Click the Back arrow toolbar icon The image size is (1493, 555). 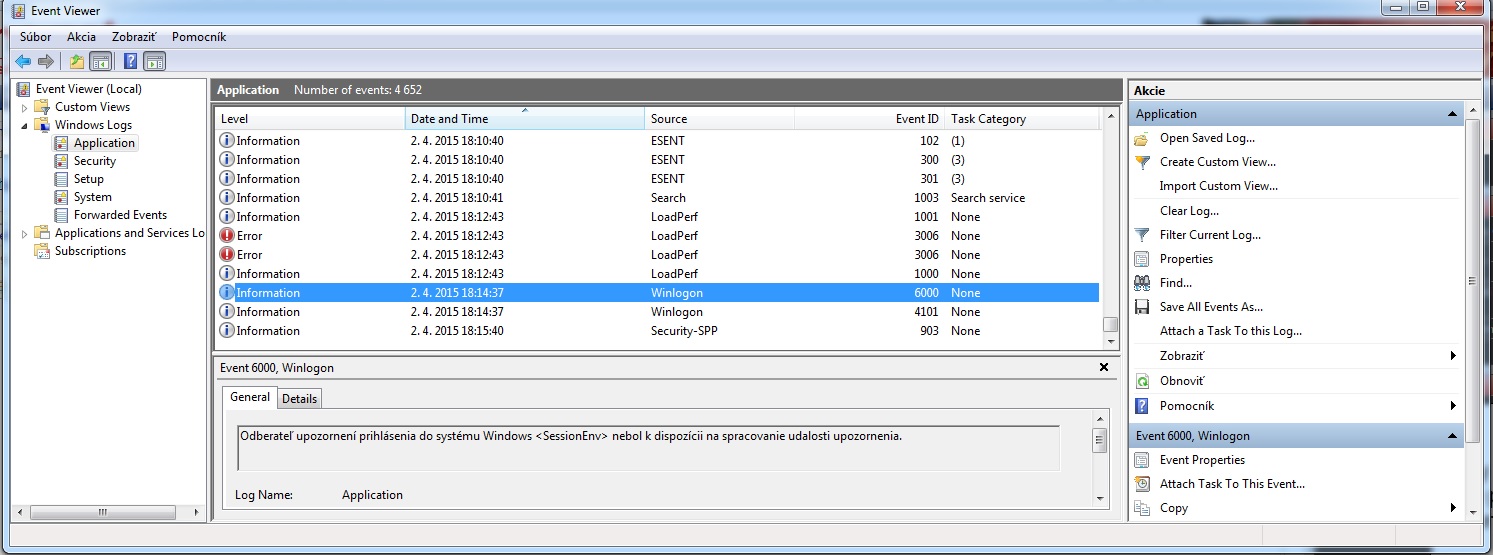point(22,62)
